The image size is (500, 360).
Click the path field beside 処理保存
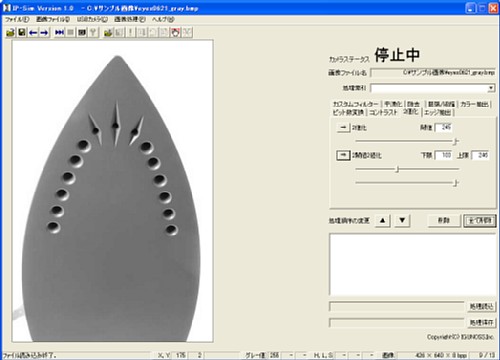[397, 323]
